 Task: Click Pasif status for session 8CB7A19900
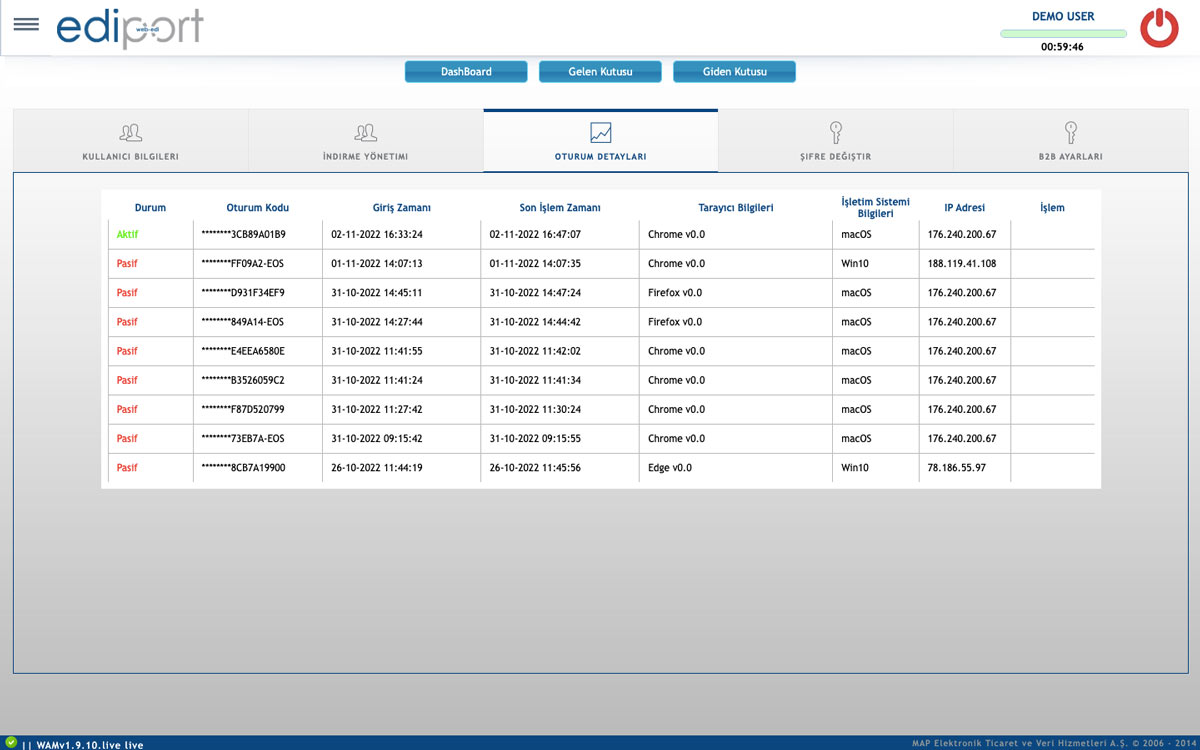pyautogui.click(x=127, y=466)
